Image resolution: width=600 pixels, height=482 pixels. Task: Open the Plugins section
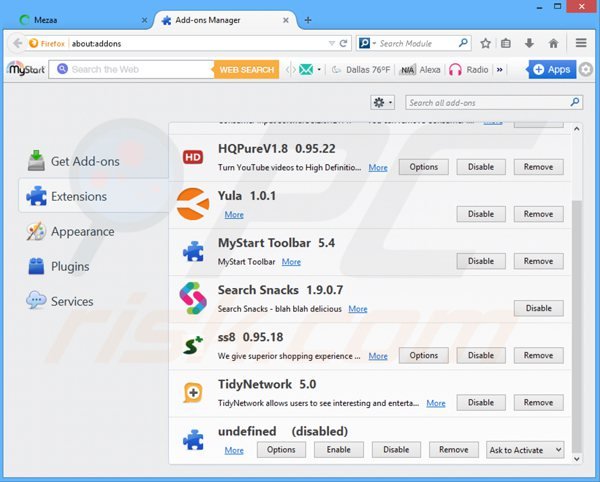[x=94, y=266]
